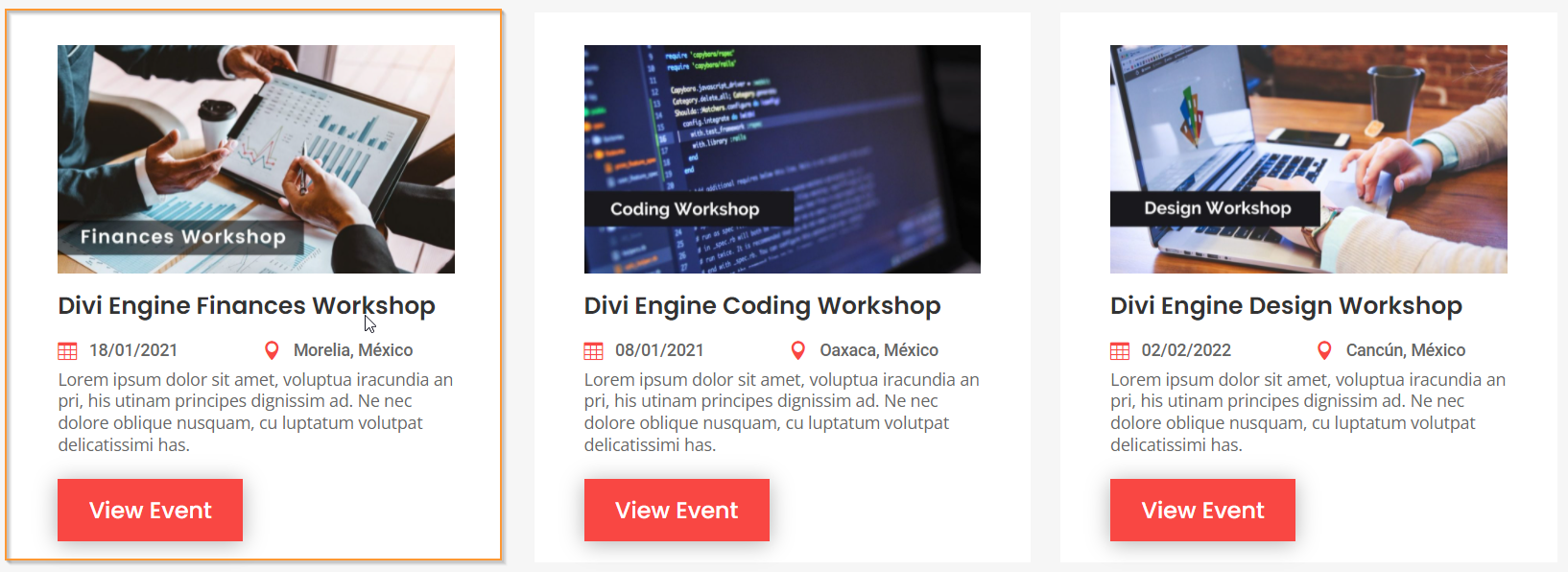The height and width of the screenshot is (572, 1568).
Task: Click the calendar icon beside 02/02/2022
Action: [x=1120, y=351]
